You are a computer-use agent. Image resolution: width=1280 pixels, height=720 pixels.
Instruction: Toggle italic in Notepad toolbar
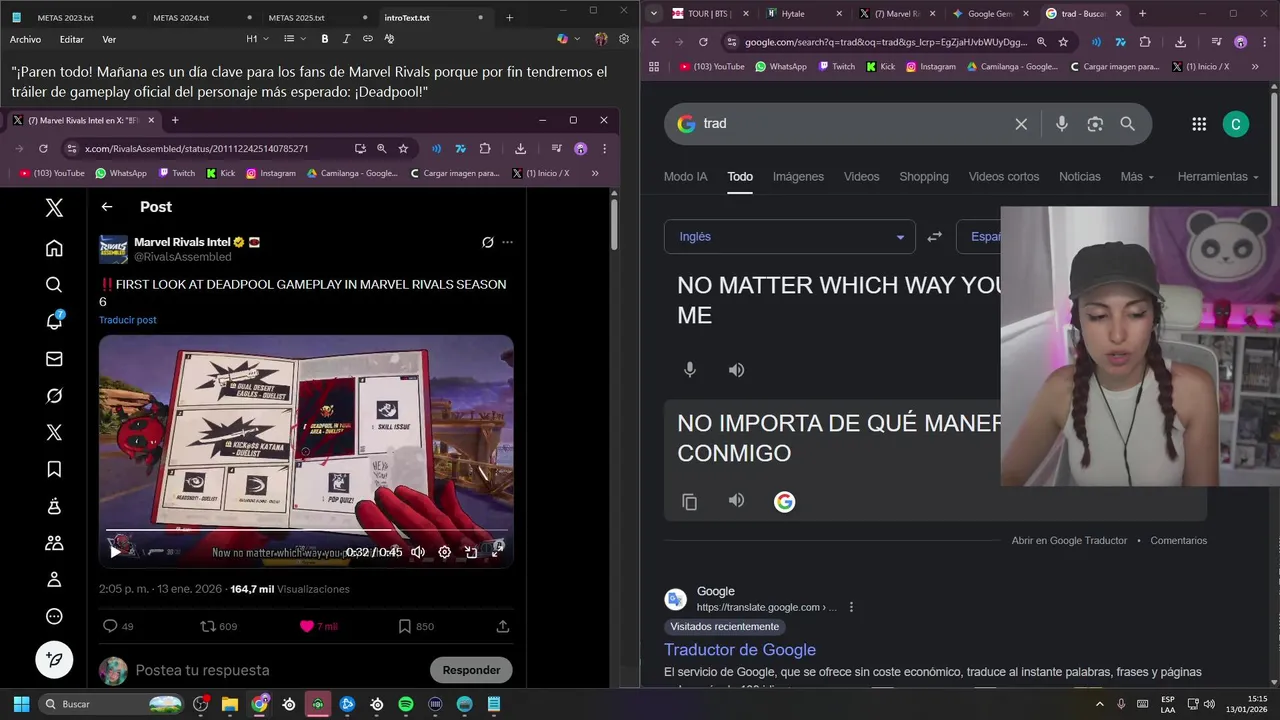(x=346, y=39)
